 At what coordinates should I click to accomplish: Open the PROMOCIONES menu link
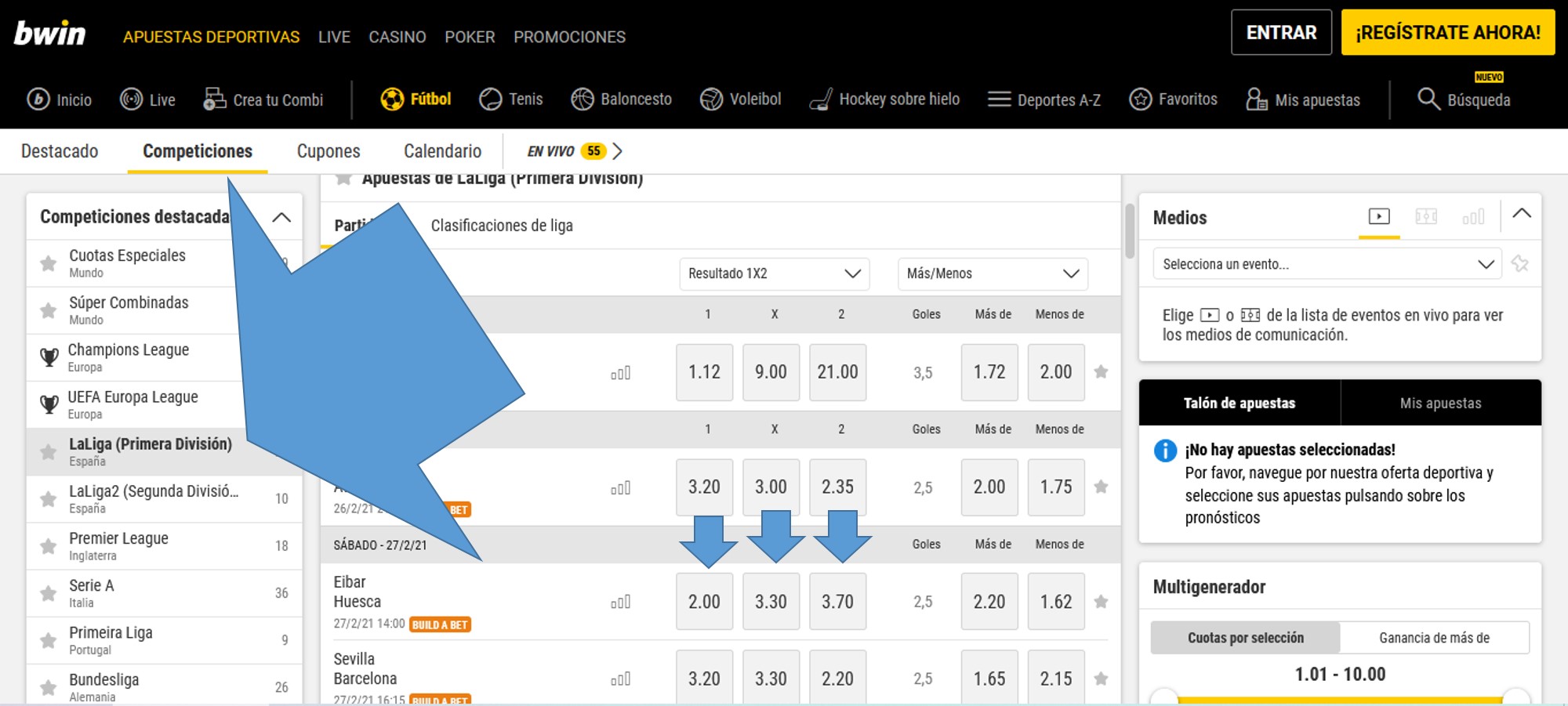(570, 37)
